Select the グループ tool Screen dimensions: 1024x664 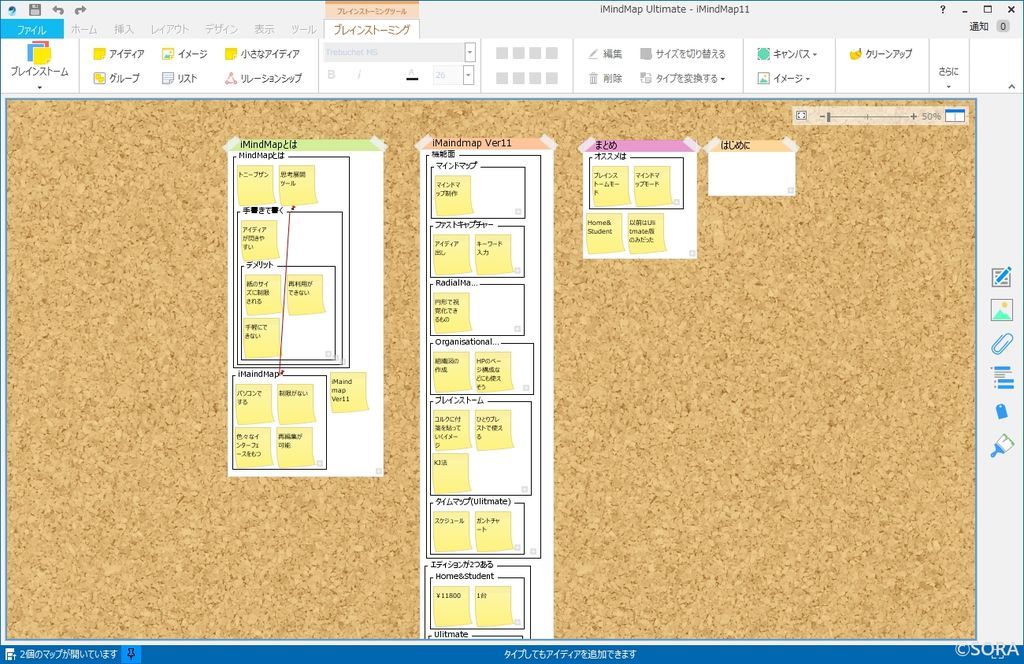pos(123,77)
